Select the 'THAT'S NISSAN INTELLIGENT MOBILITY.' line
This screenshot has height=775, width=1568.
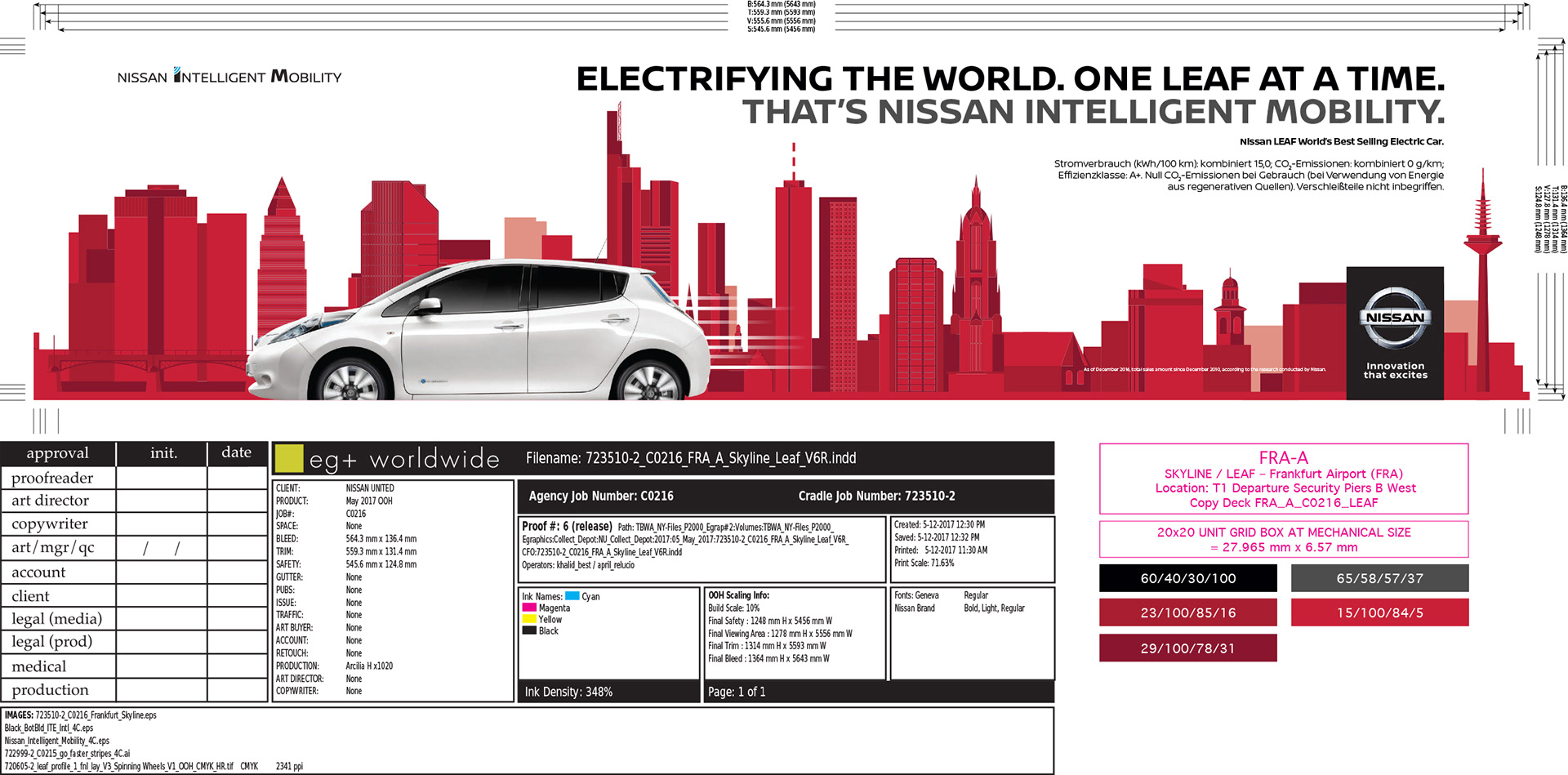tap(1094, 112)
